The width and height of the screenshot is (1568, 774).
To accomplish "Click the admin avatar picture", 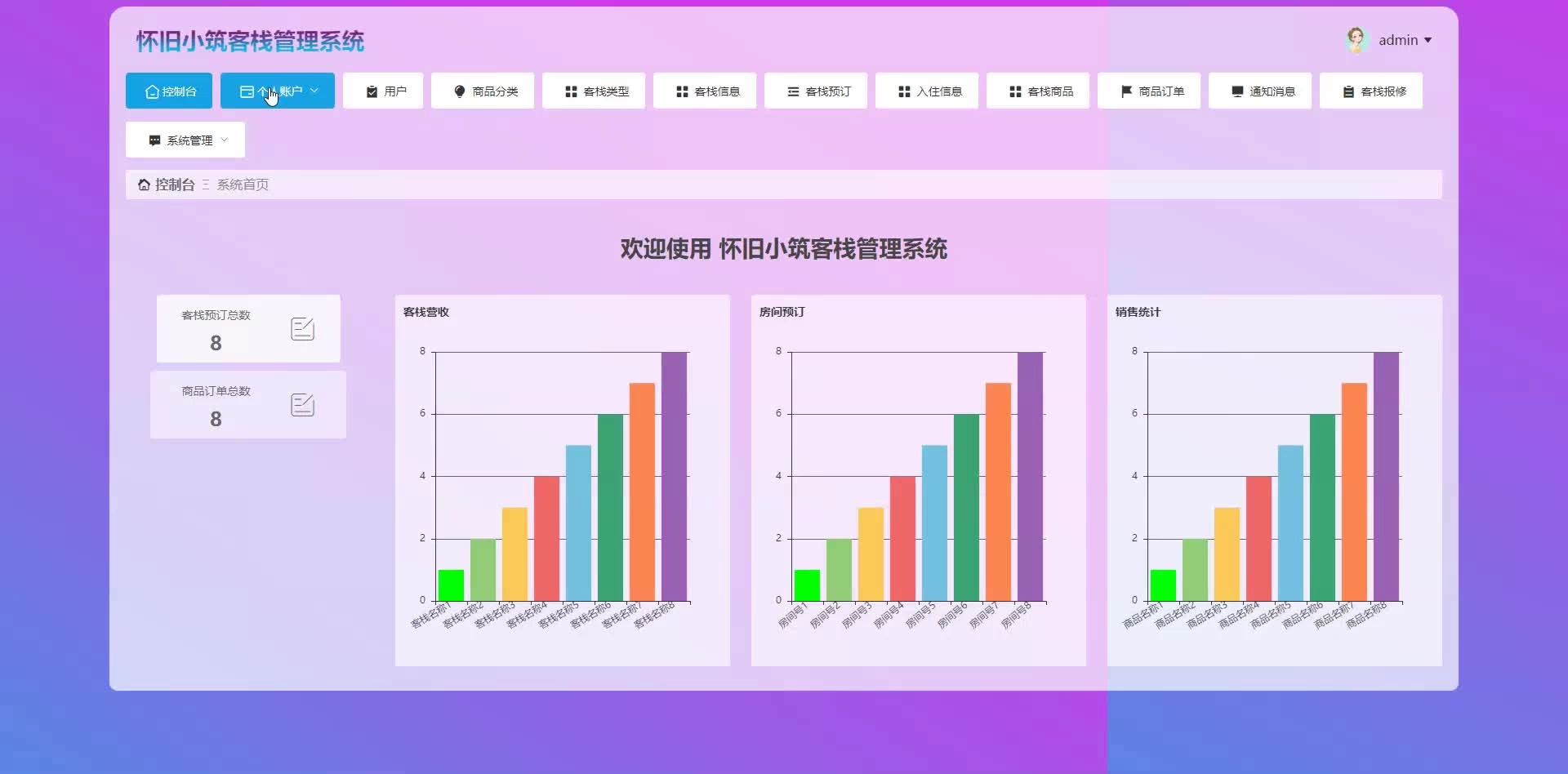I will pos(1356,40).
